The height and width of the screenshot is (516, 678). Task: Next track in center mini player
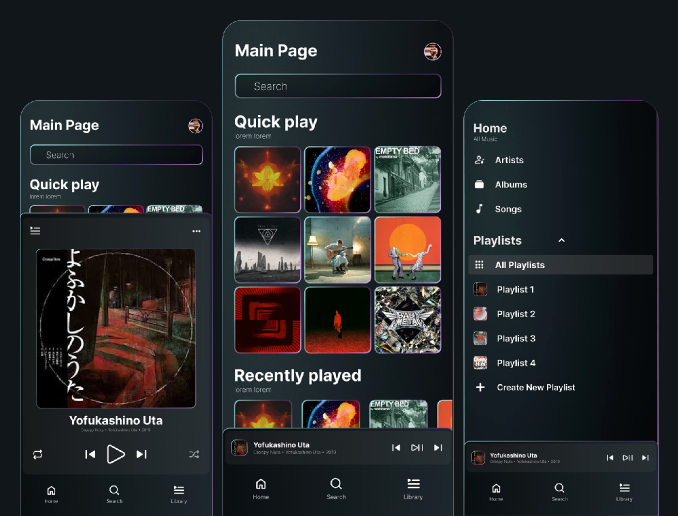pyautogui.click(x=438, y=448)
